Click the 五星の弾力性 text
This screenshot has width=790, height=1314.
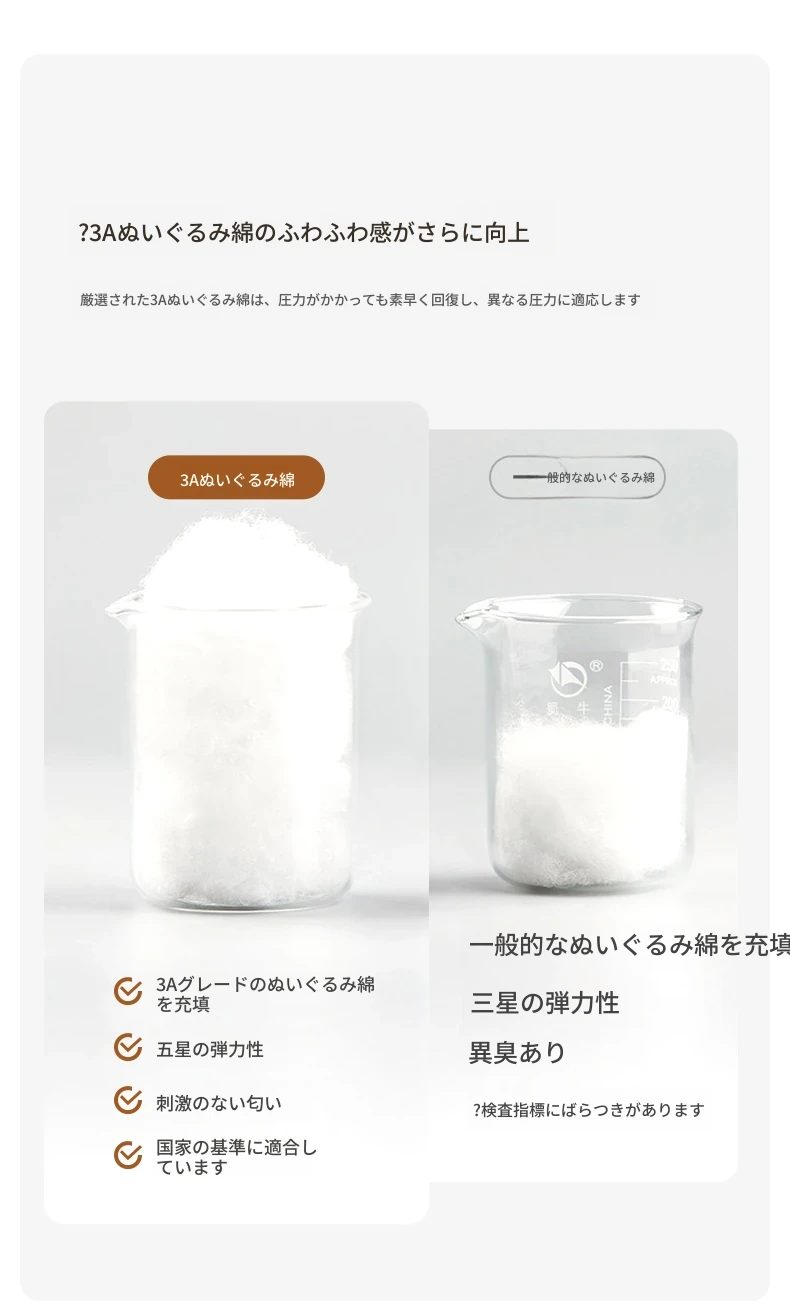(210, 1049)
